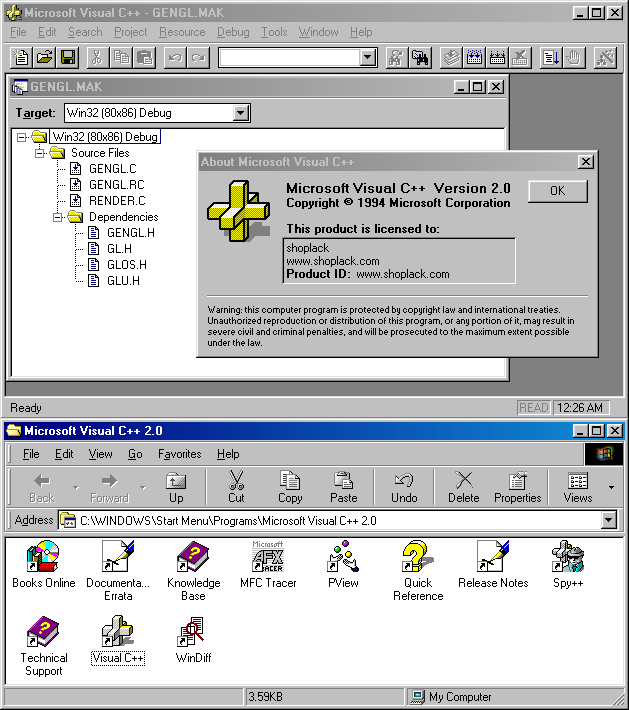Launch the WinDiff shortcut

[x=193, y=639]
